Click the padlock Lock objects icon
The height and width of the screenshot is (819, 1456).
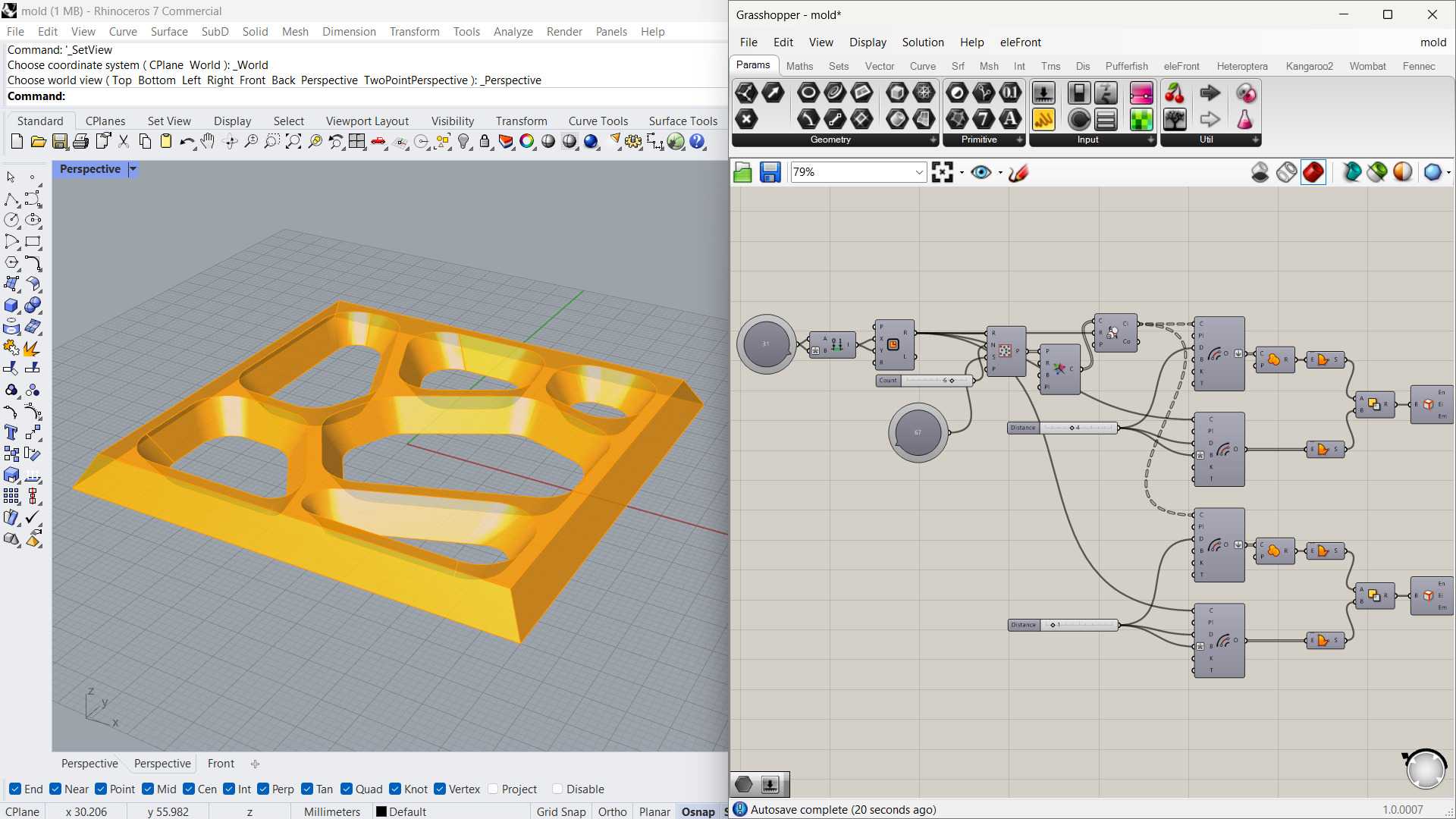point(485,142)
